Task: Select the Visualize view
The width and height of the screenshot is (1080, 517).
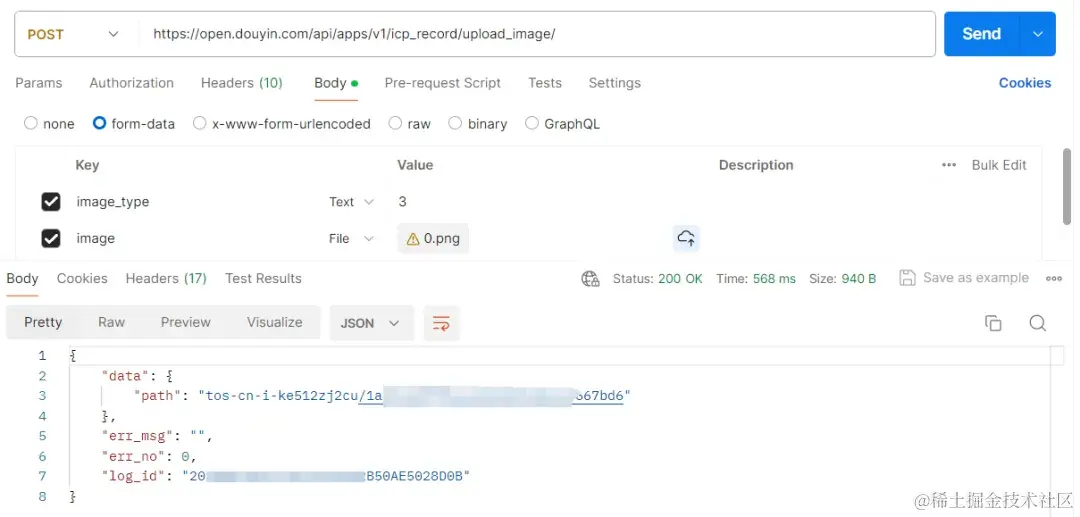Action: tap(275, 322)
